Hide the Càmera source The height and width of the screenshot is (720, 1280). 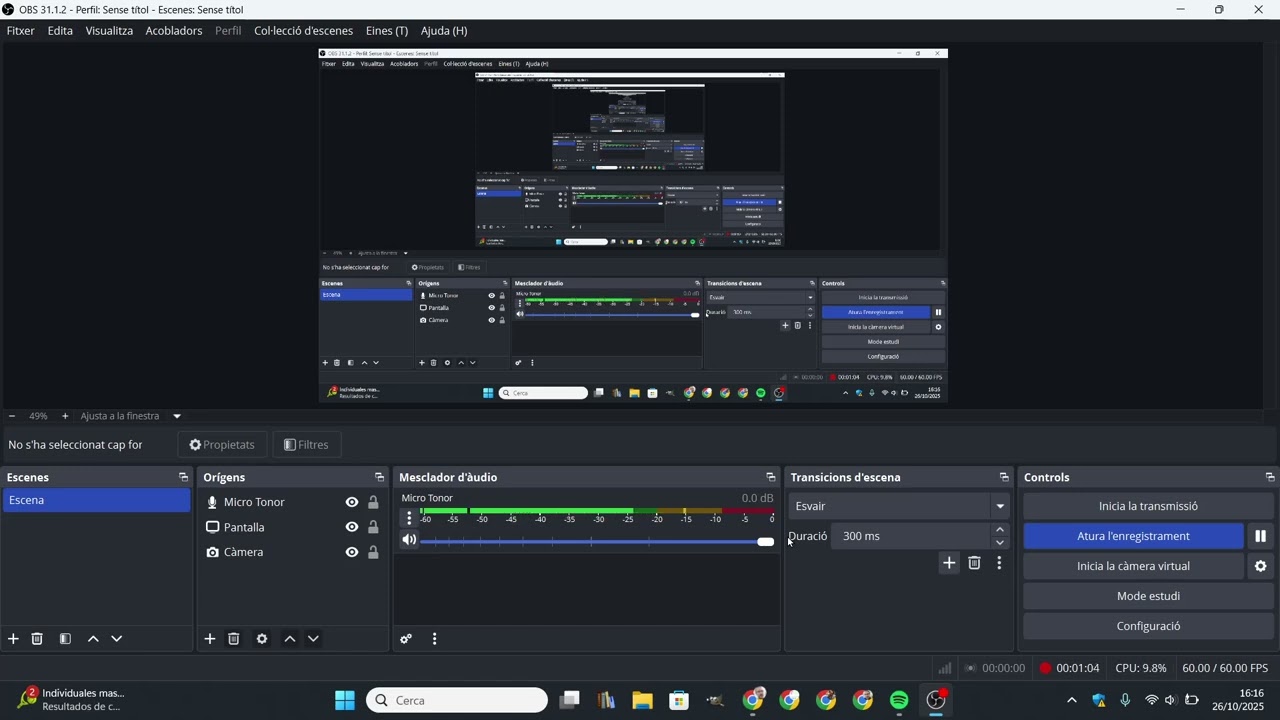tap(352, 552)
